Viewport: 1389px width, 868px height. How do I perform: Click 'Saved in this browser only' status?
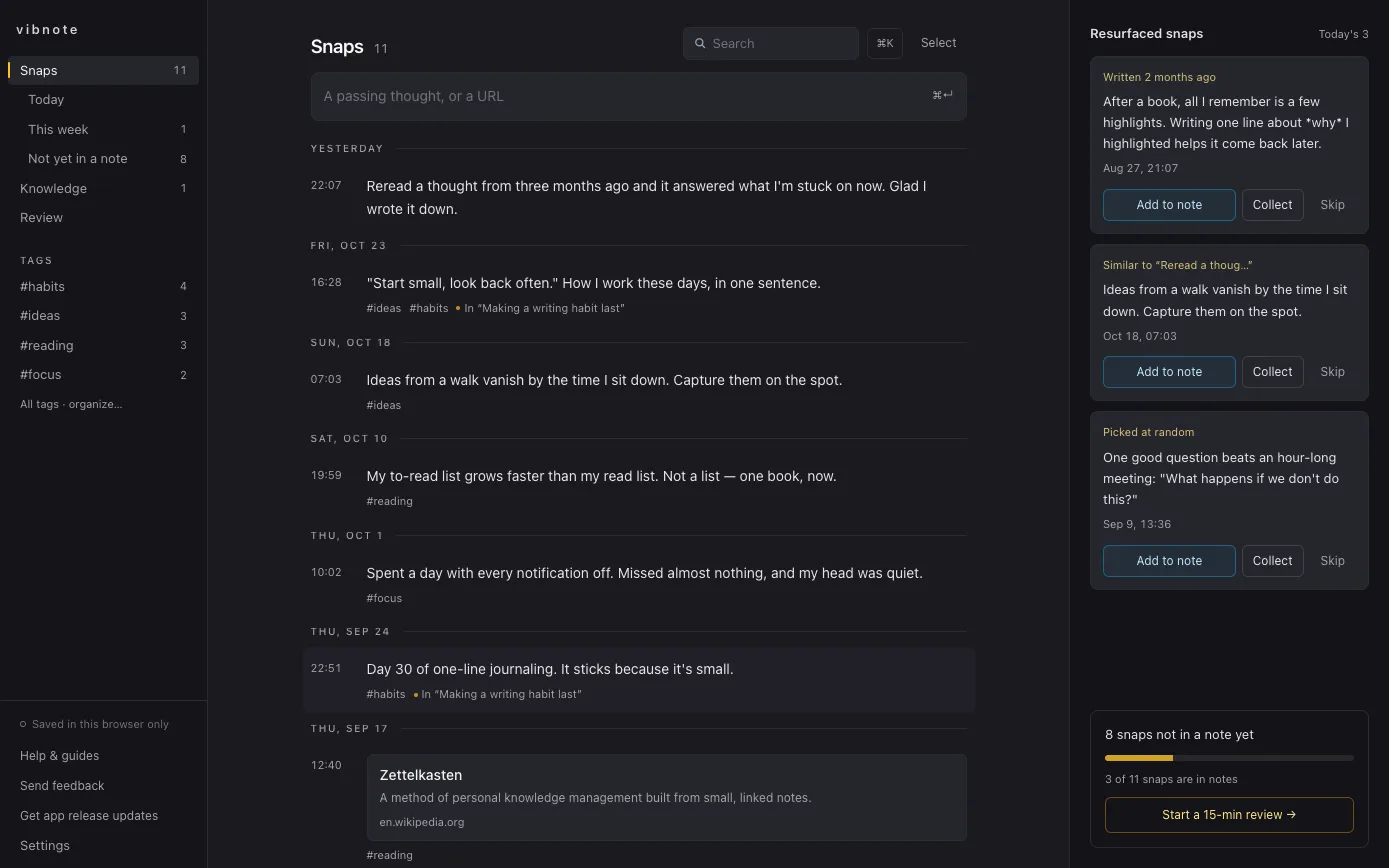tap(95, 724)
